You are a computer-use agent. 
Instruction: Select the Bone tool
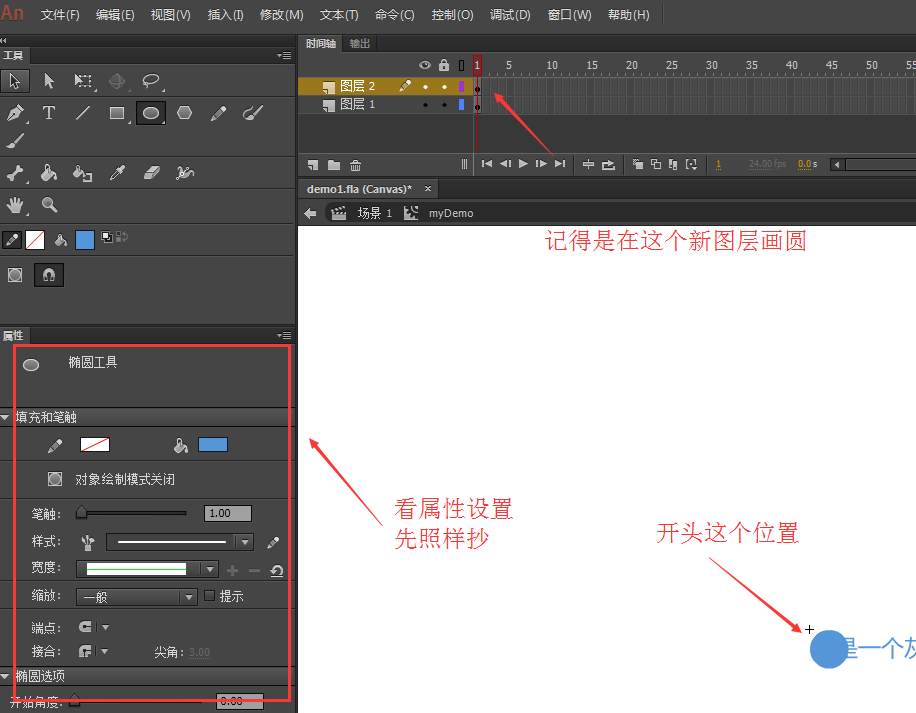click(15, 173)
